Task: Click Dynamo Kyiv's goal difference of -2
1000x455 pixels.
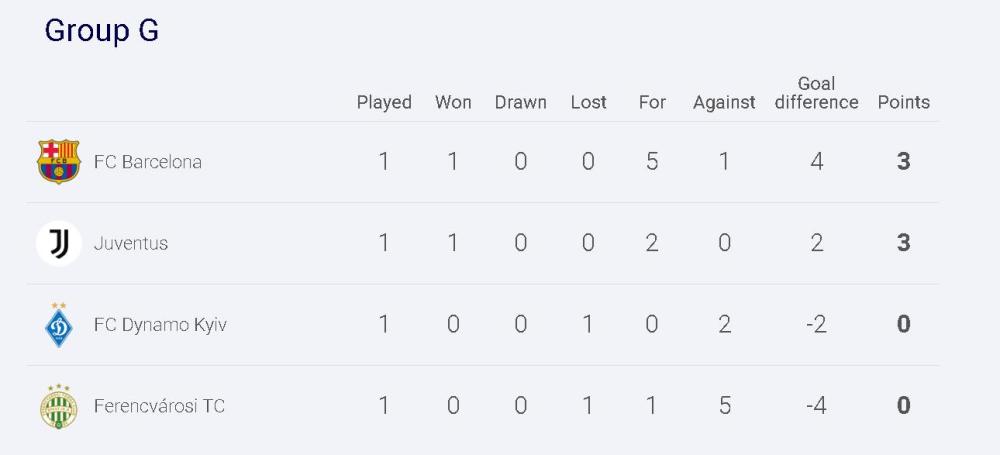Action: 816,325
